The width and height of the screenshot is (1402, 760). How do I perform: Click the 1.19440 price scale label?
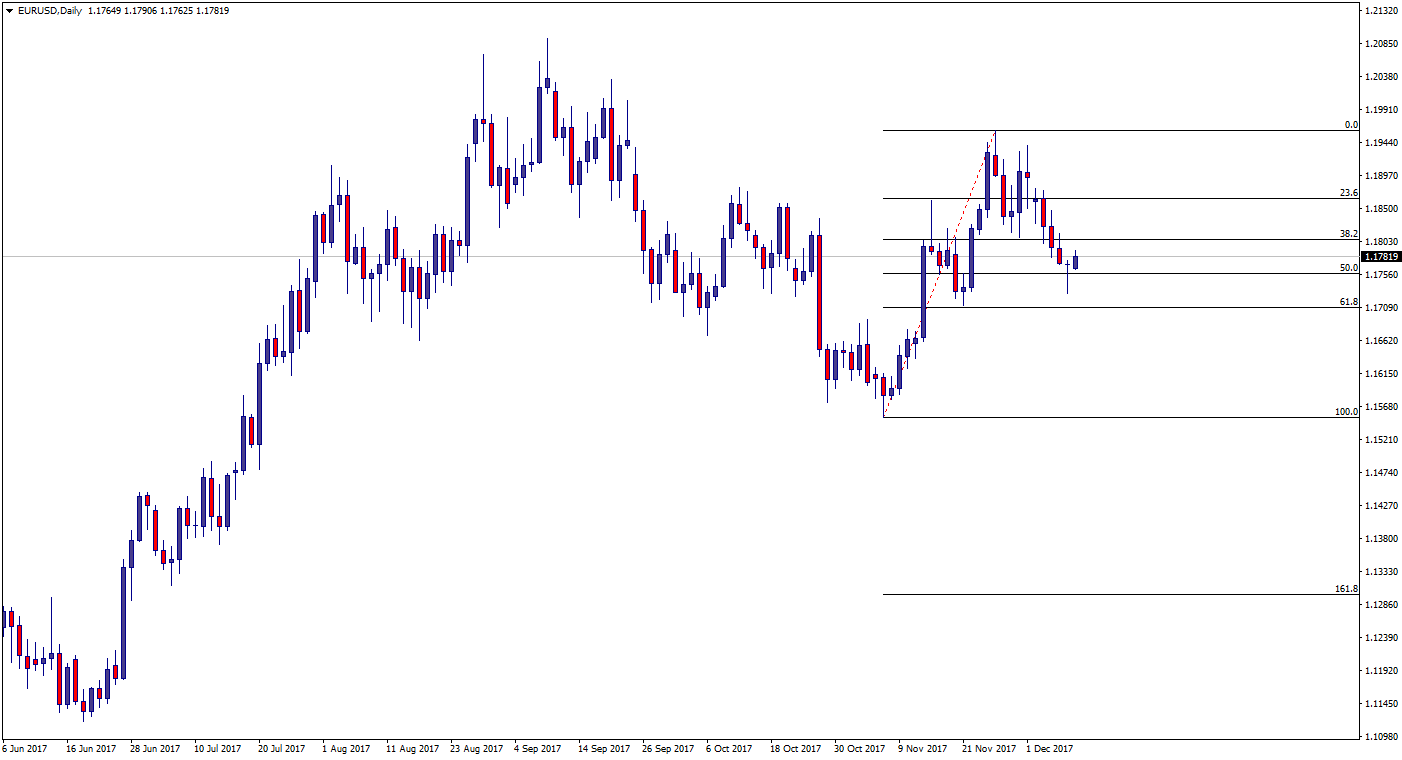tap(1381, 143)
